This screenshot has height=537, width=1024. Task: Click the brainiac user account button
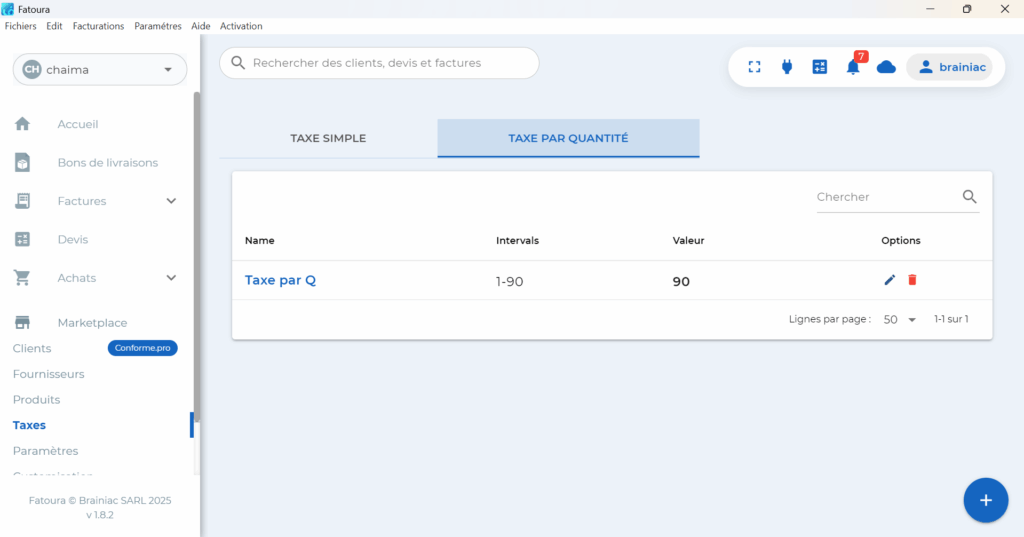(949, 67)
